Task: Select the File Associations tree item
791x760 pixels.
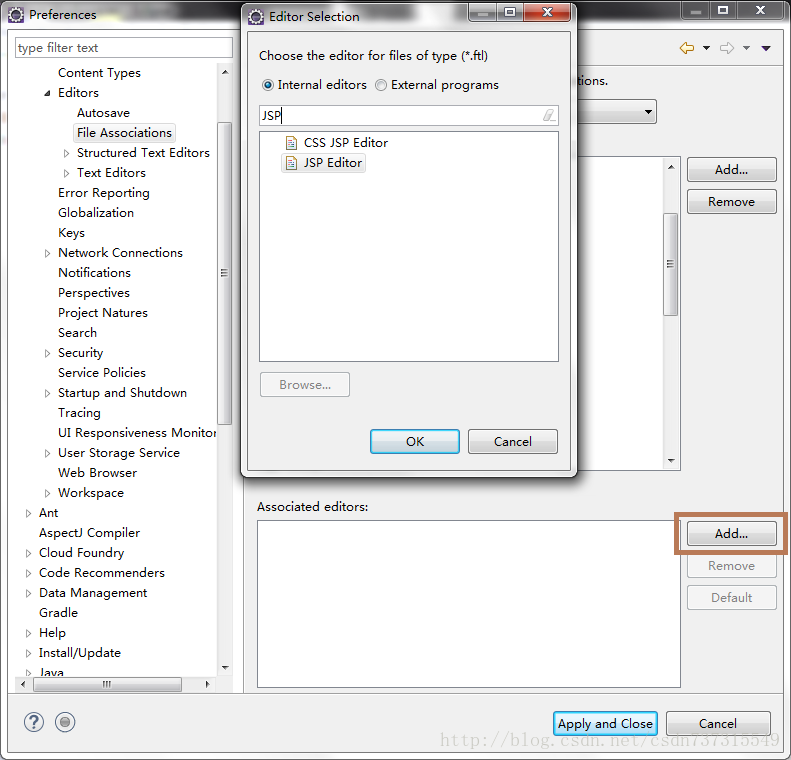Action: point(124,133)
